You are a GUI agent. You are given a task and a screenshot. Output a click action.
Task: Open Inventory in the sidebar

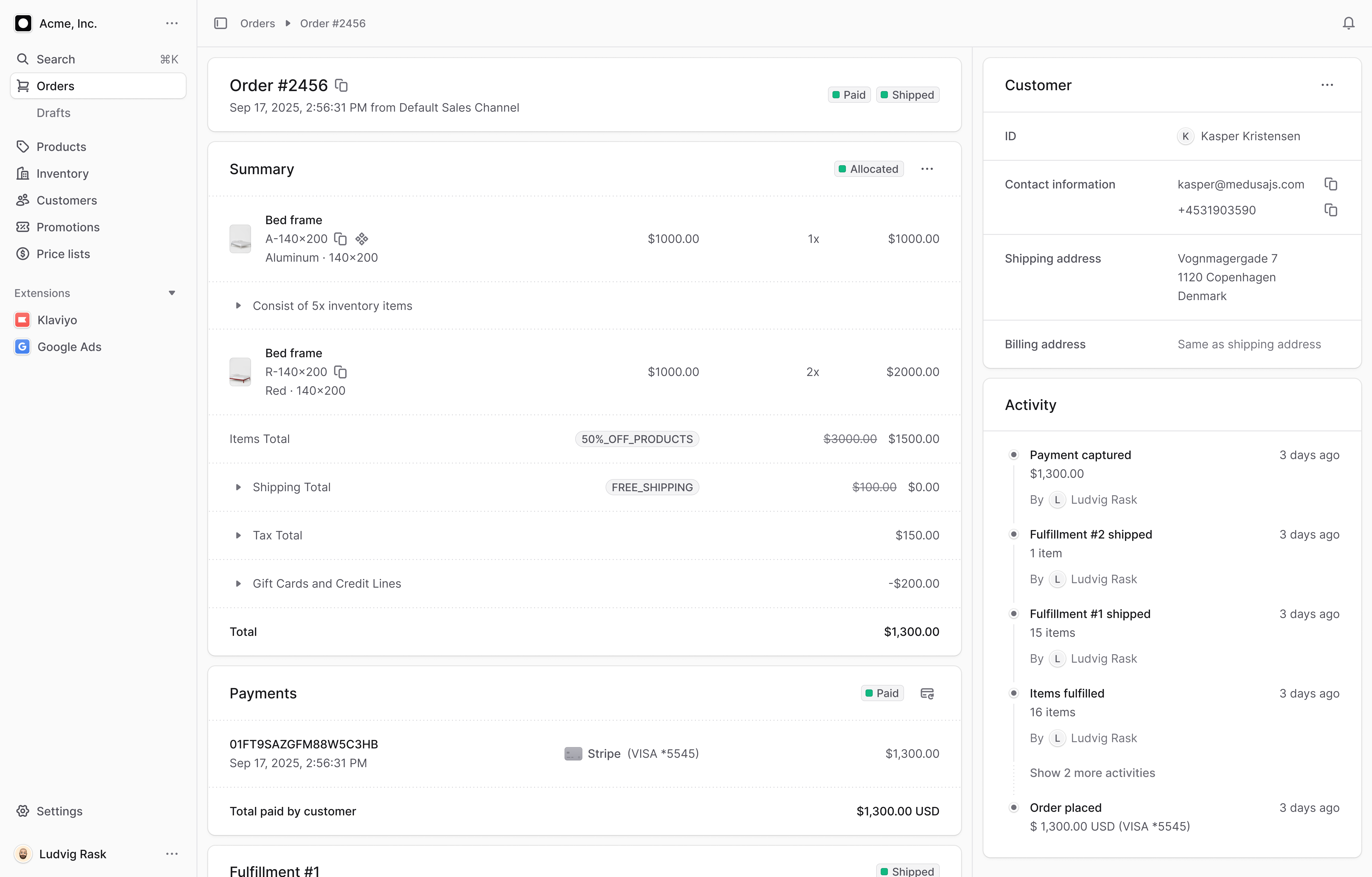(x=62, y=174)
